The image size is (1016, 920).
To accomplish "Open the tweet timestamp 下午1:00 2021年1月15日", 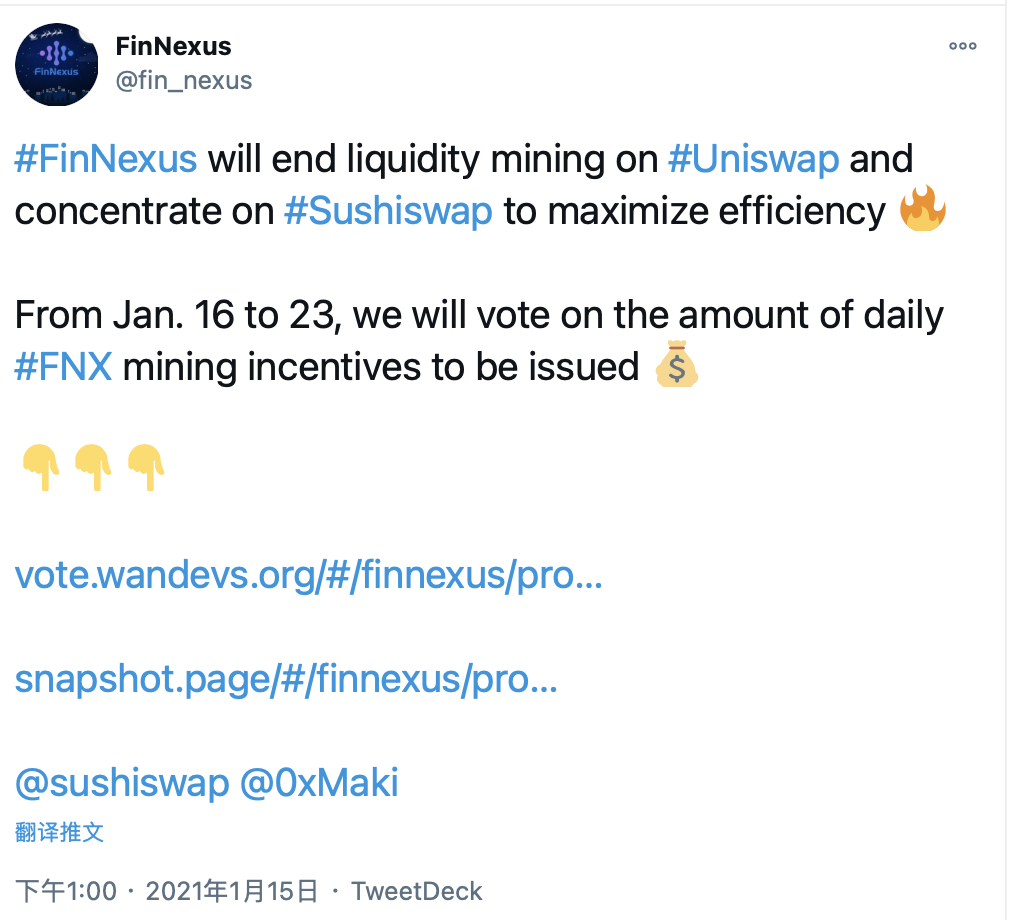I will [167, 891].
